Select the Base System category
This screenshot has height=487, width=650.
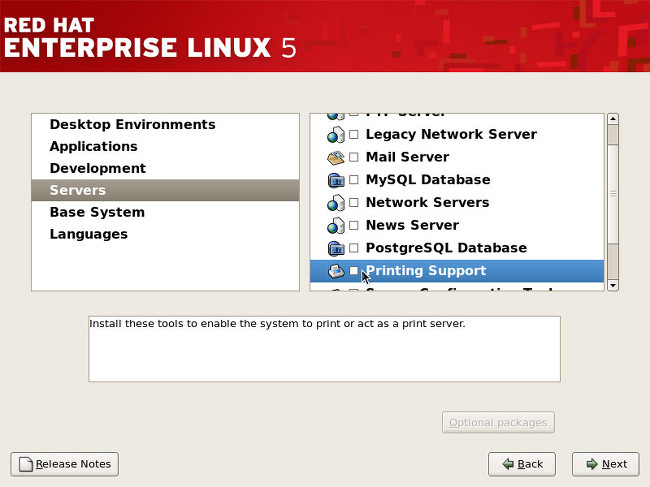[x=165, y=213]
